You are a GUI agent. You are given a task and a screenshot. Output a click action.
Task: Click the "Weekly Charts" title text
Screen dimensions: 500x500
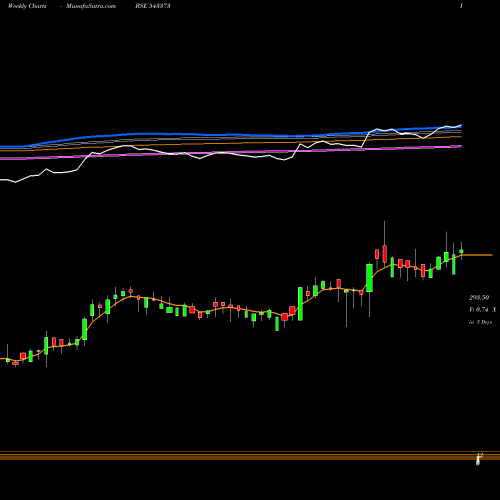[x=27, y=6]
